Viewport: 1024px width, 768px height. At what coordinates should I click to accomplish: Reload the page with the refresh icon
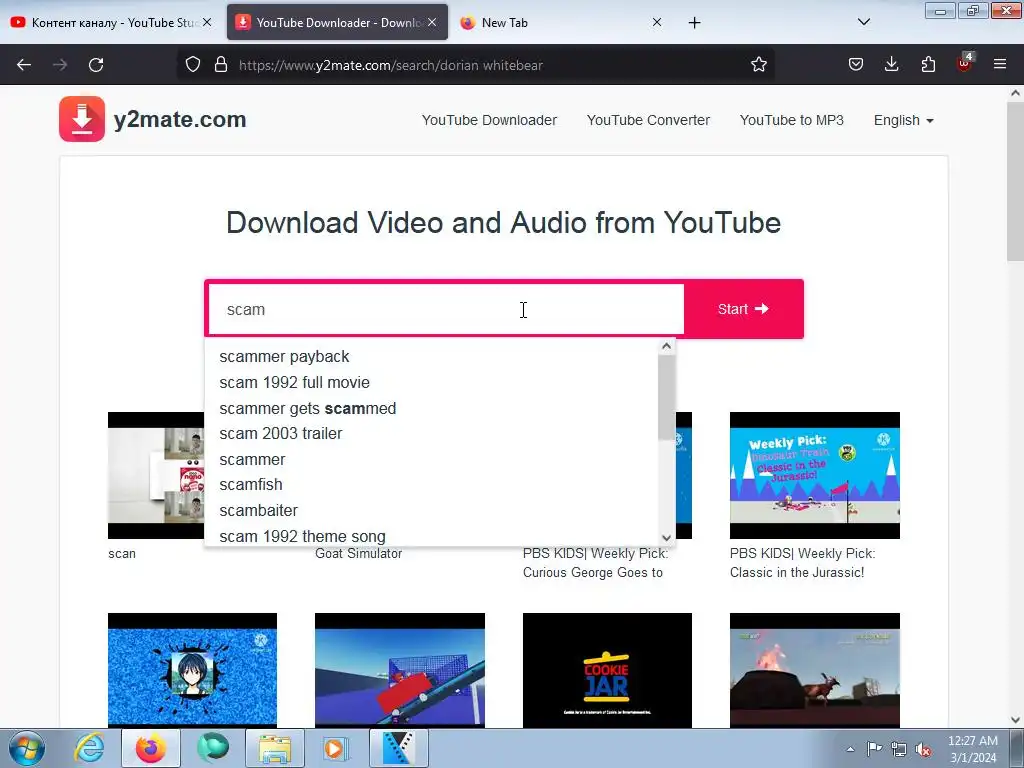[96, 65]
